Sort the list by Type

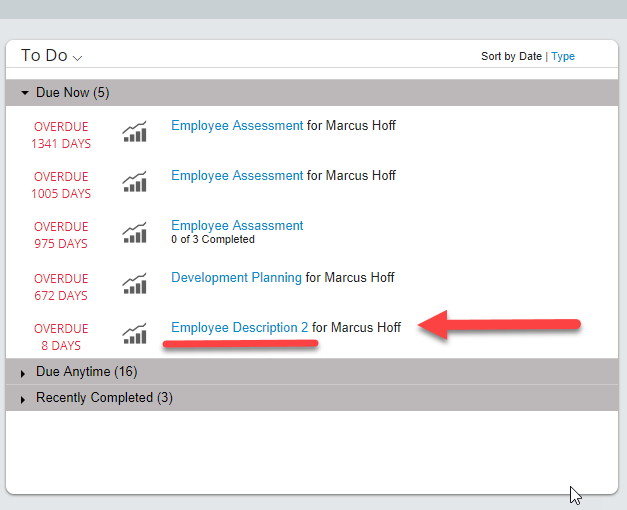563,56
